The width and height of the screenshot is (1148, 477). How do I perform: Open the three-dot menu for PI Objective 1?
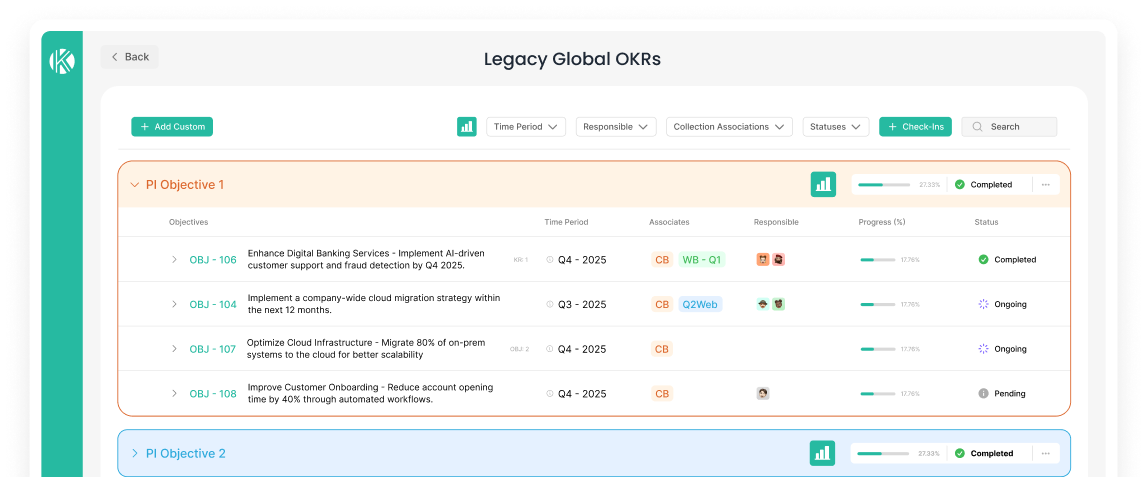[x=1046, y=185]
